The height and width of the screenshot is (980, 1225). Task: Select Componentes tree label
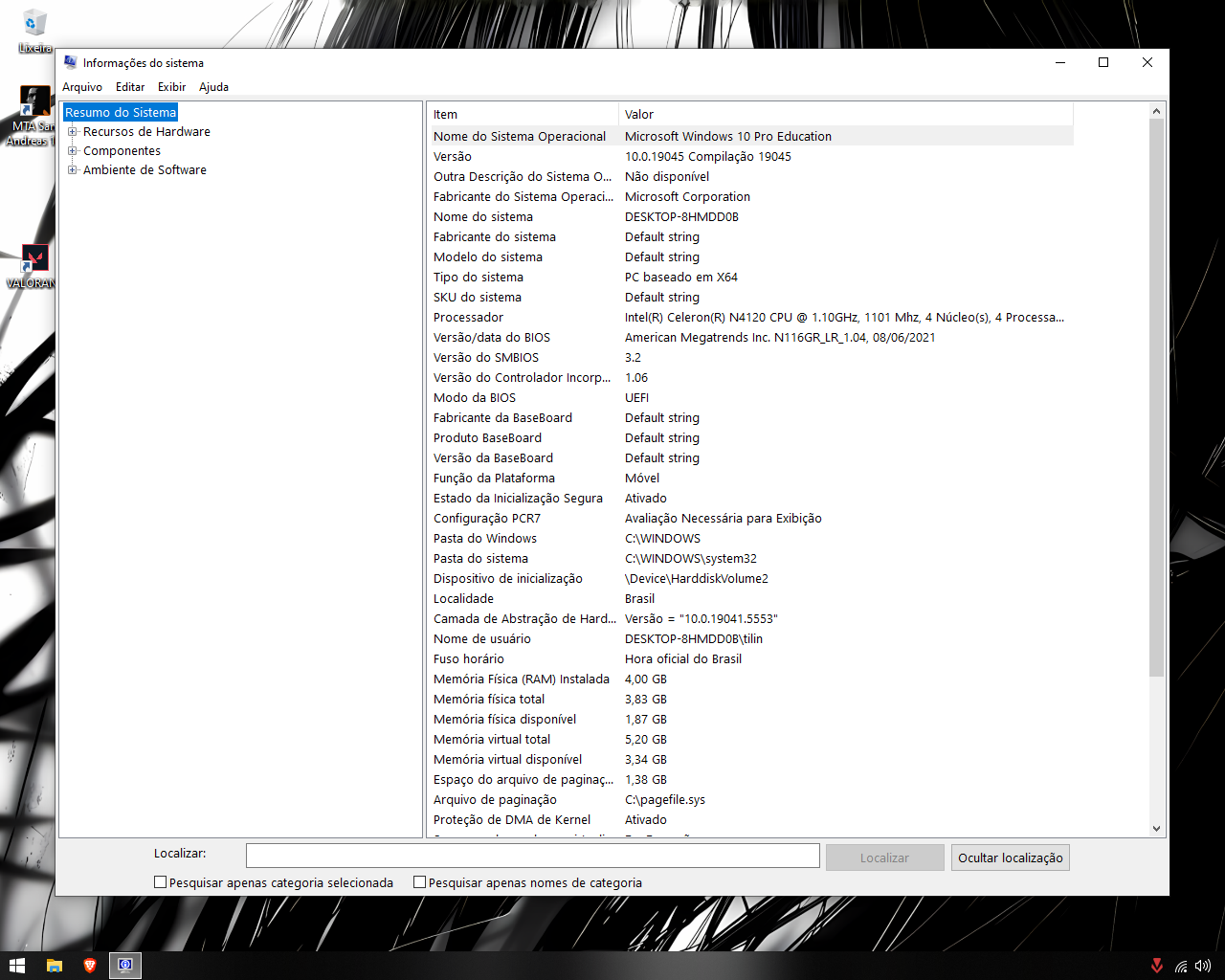pyautogui.click(x=122, y=151)
